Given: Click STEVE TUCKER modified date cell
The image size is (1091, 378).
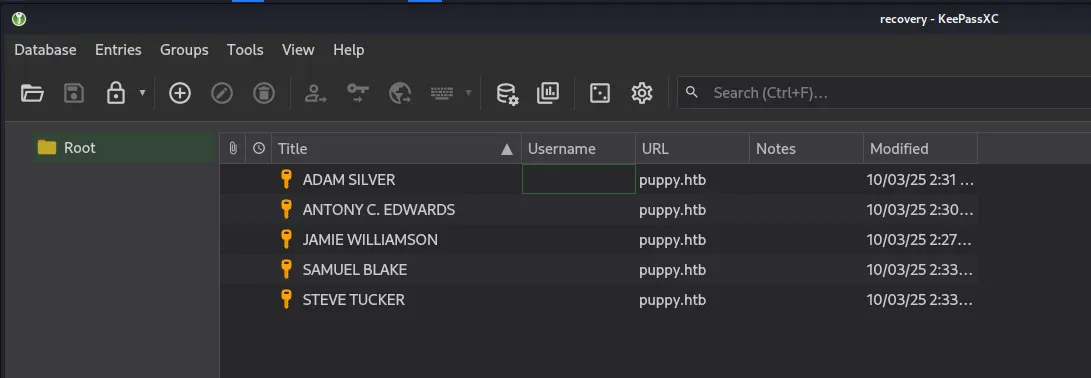Looking at the screenshot, I should click(921, 299).
